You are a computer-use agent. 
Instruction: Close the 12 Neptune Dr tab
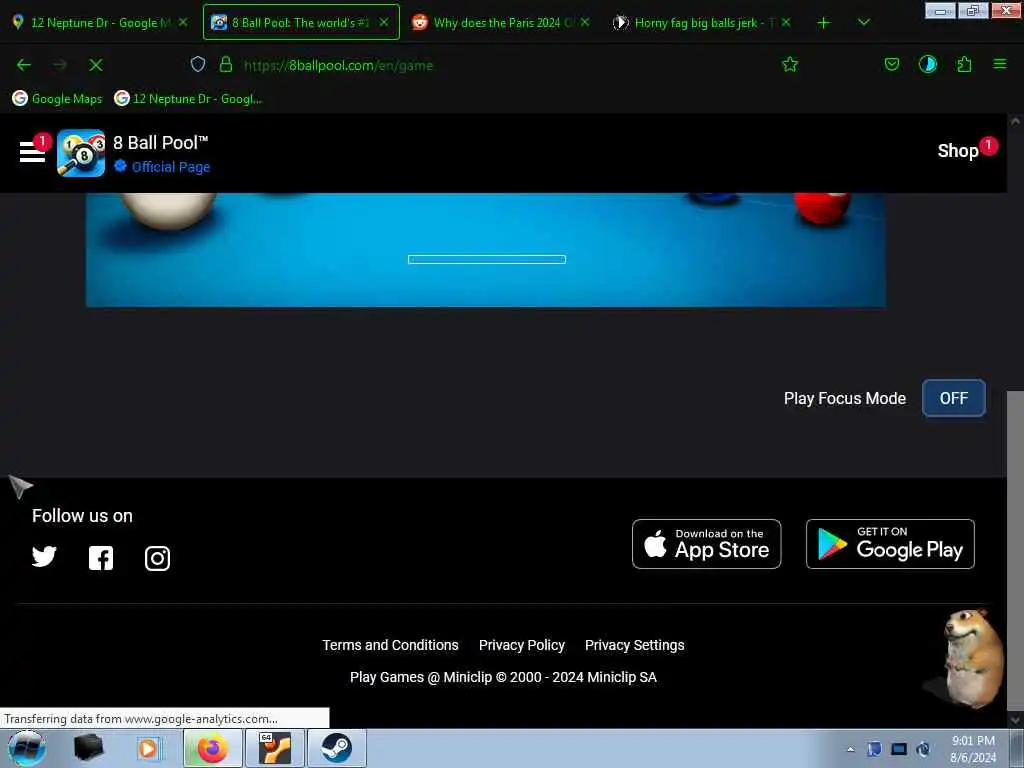pyautogui.click(x=184, y=22)
